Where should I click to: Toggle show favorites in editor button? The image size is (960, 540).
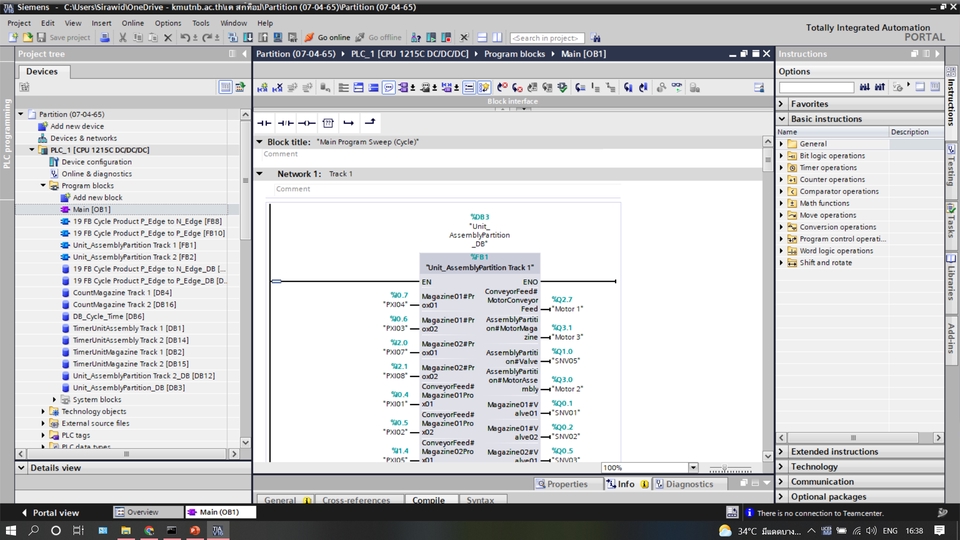[484, 88]
